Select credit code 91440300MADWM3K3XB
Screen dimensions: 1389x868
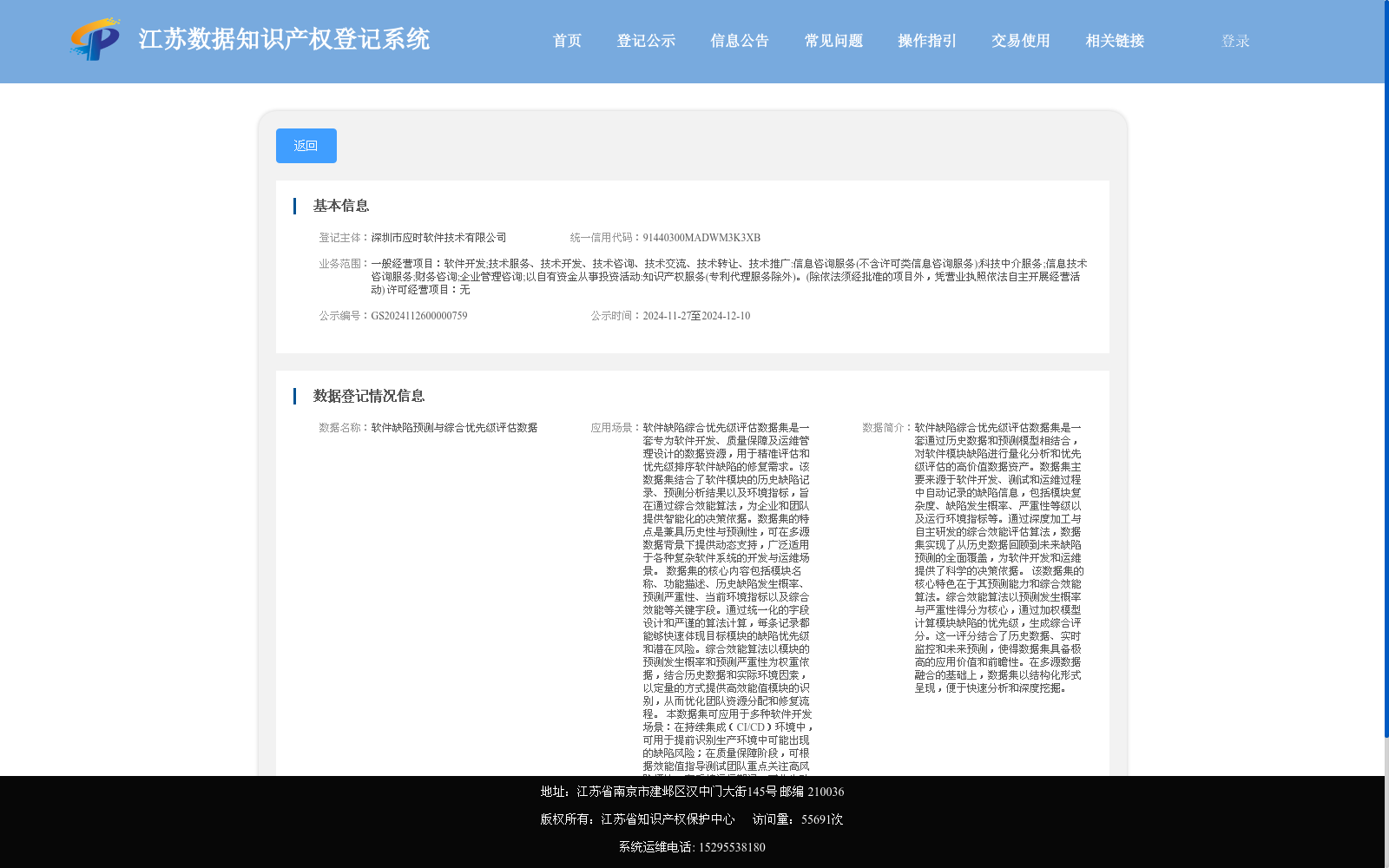tap(701, 238)
